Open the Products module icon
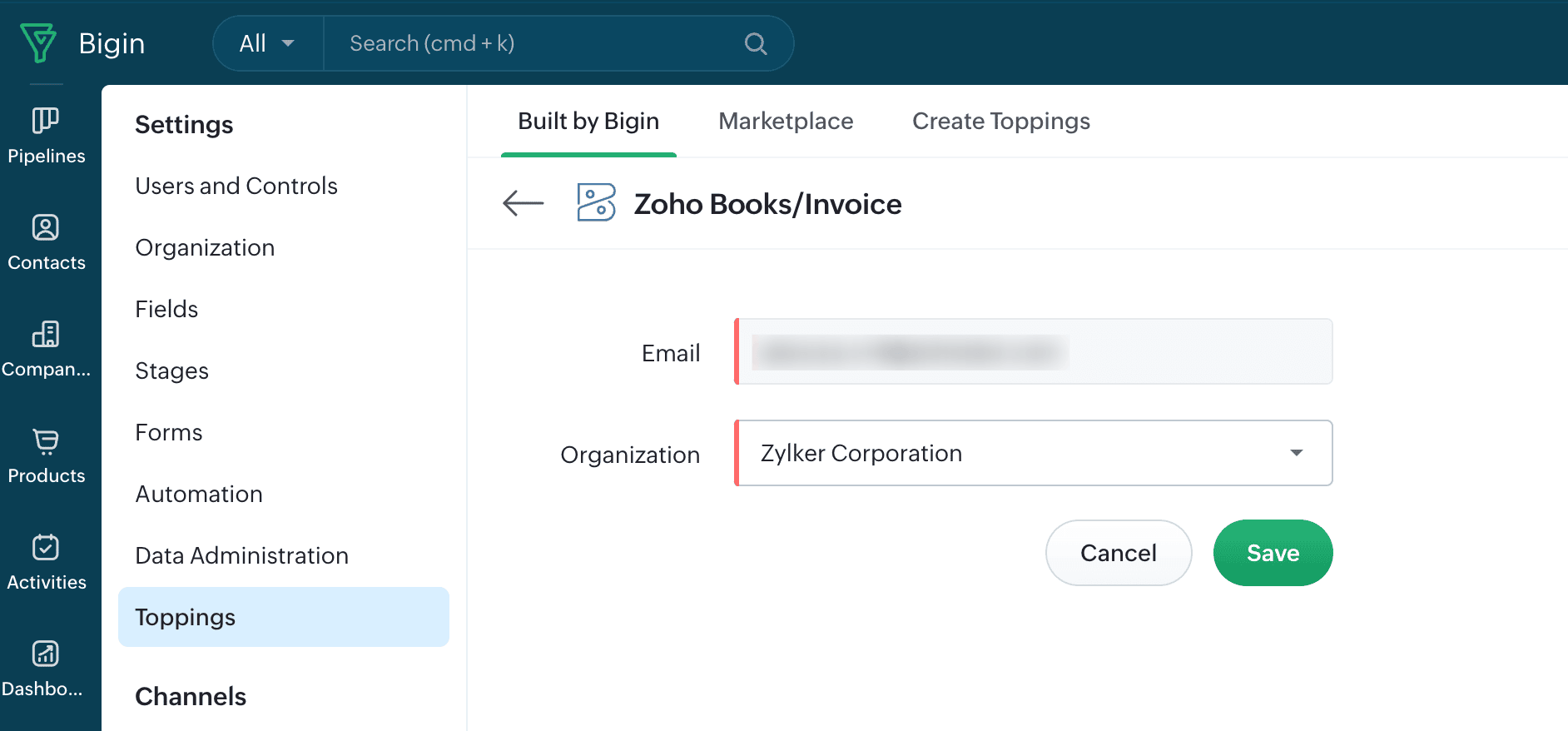 point(46,441)
